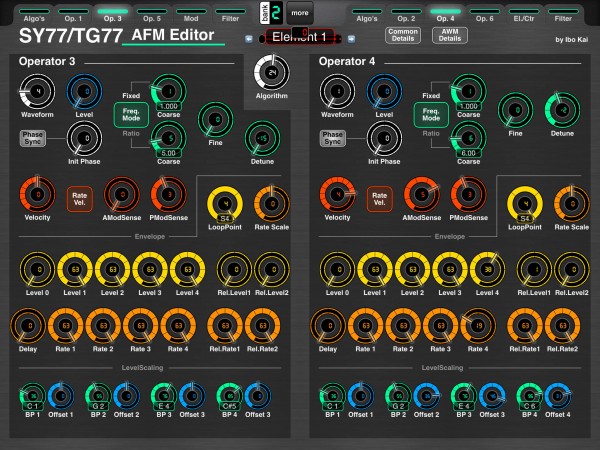Switch to the left Algo's tab
The width and height of the screenshot is (600, 450).
click(x=34, y=15)
